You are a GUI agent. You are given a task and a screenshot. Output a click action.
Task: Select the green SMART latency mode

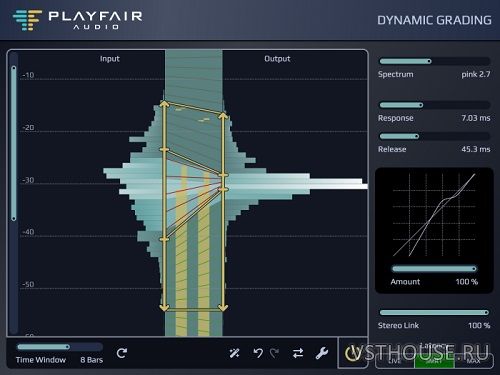tap(434, 361)
